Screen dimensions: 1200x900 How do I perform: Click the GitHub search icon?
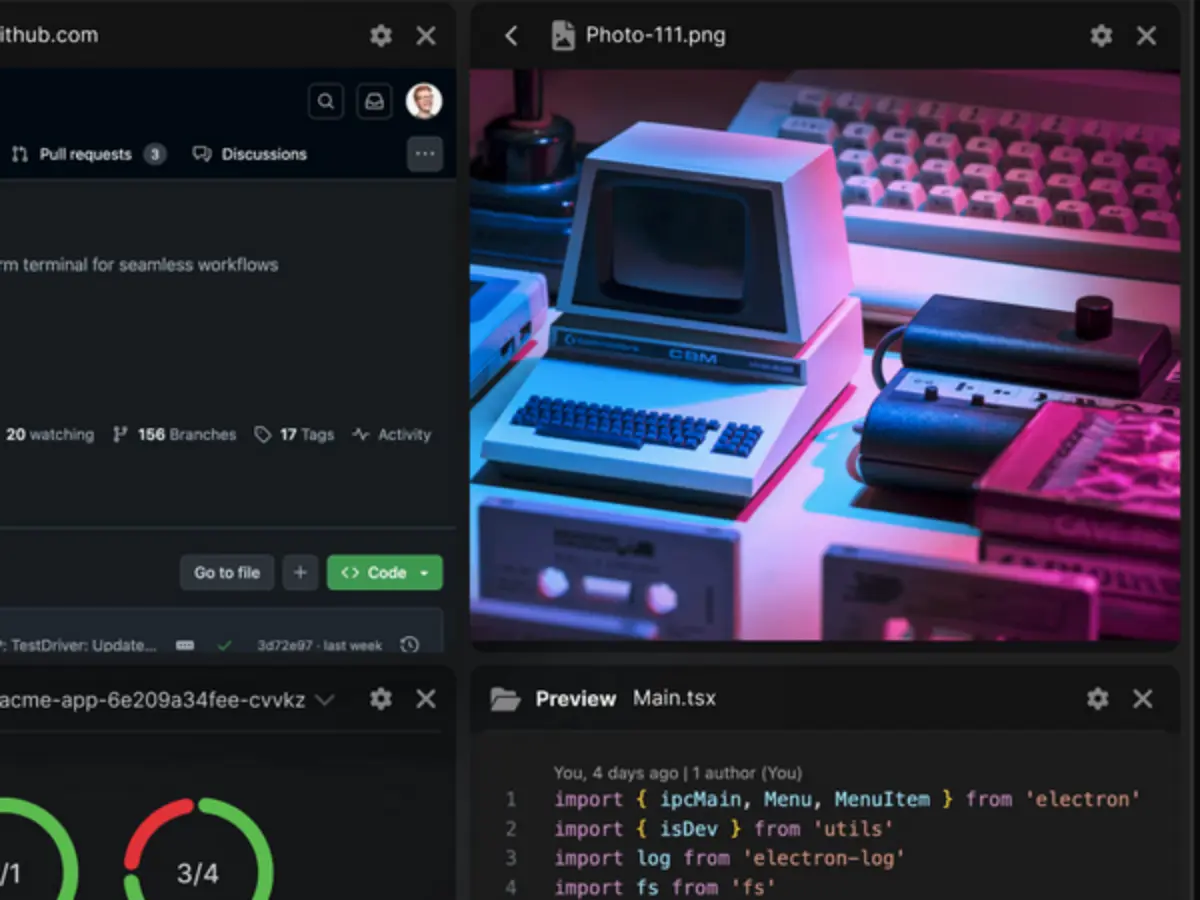325,101
